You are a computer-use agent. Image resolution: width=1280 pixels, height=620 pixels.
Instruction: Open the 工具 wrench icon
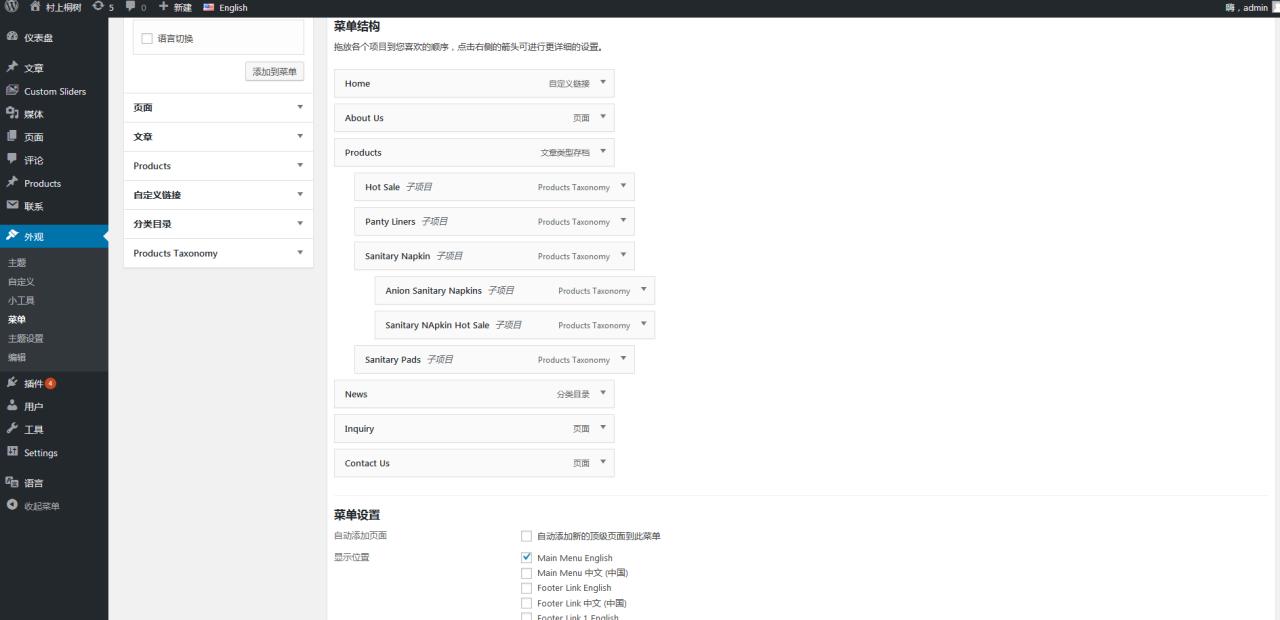(12, 429)
